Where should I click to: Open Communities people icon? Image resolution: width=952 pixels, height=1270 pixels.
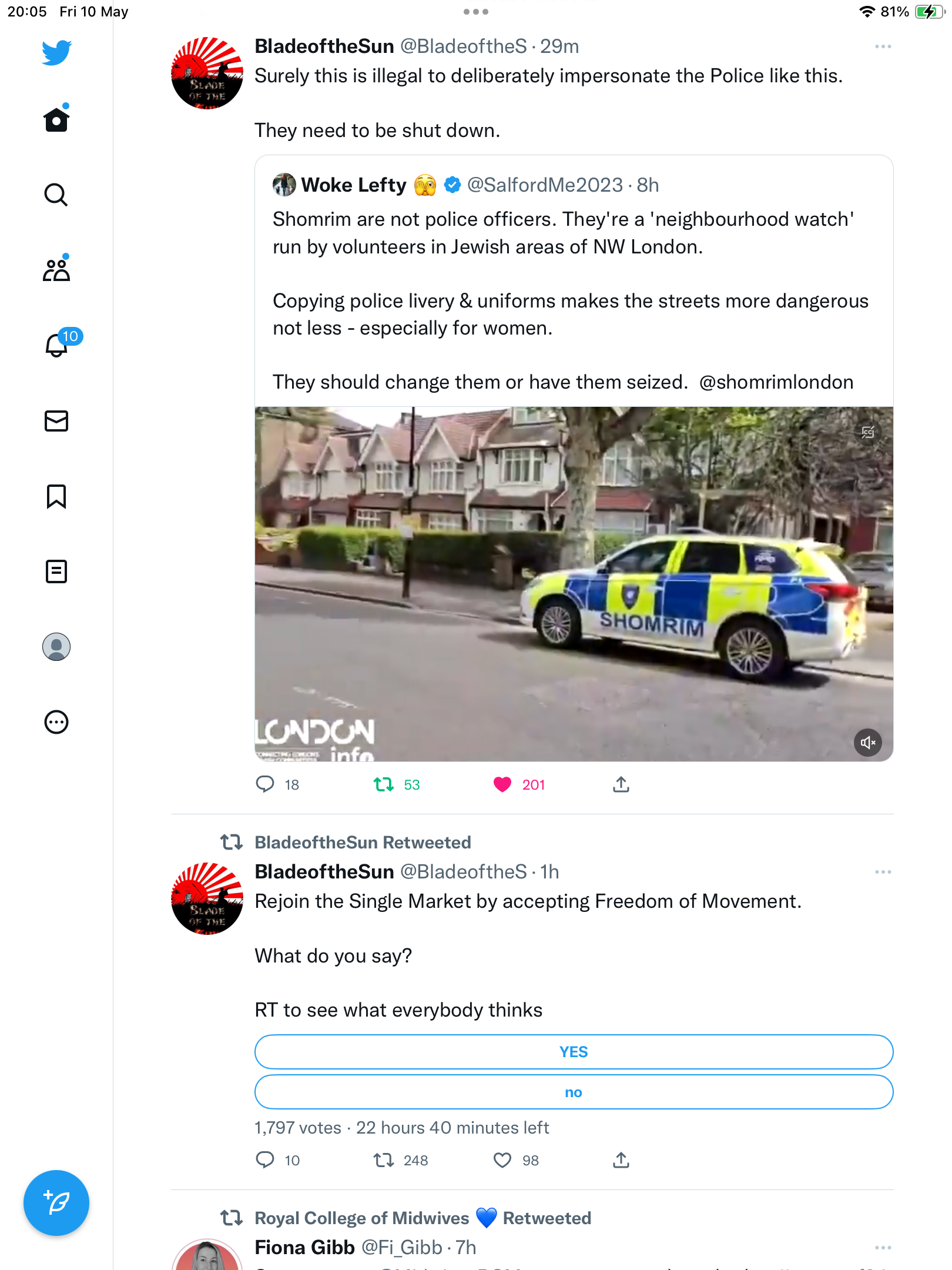click(56, 270)
